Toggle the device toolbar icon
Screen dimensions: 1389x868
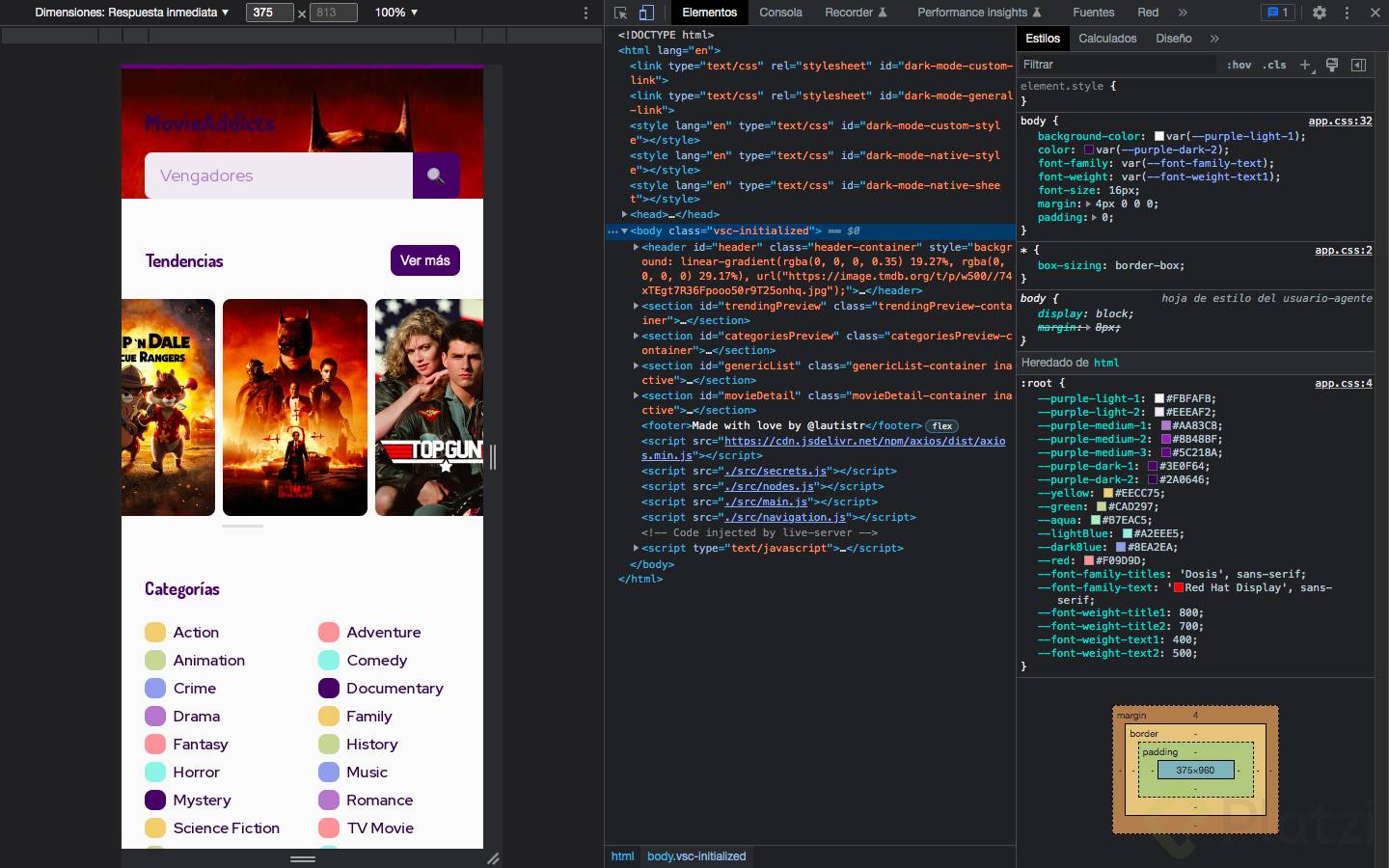pos(646,13)
